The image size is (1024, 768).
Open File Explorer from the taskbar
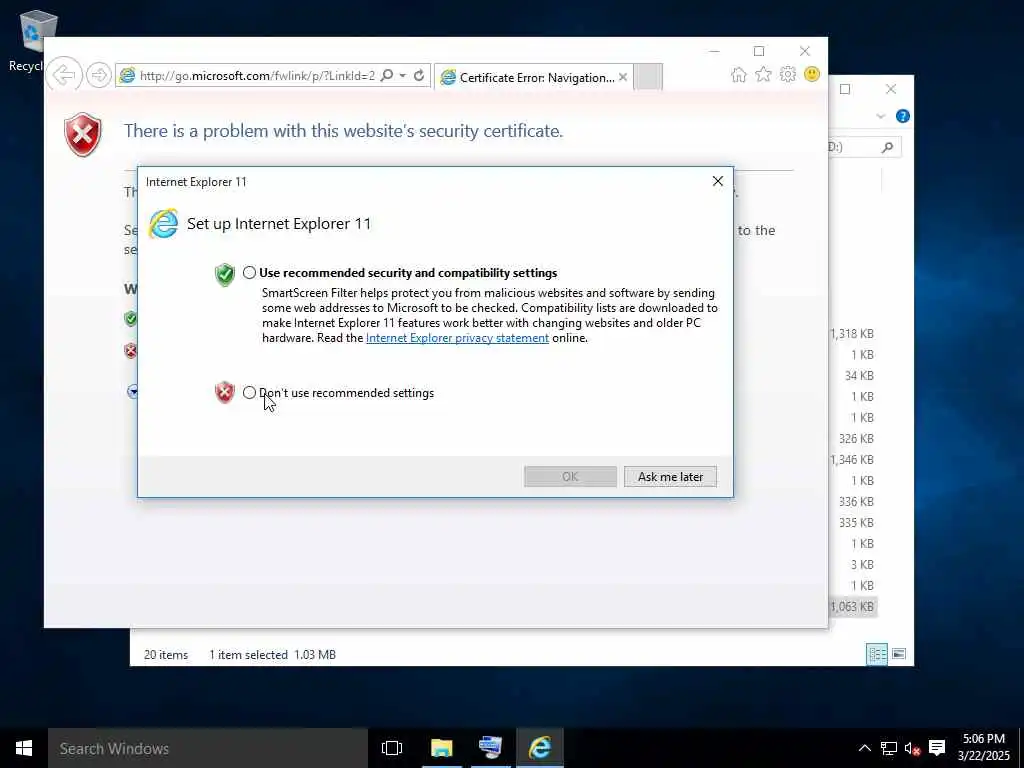coord(441,748)
